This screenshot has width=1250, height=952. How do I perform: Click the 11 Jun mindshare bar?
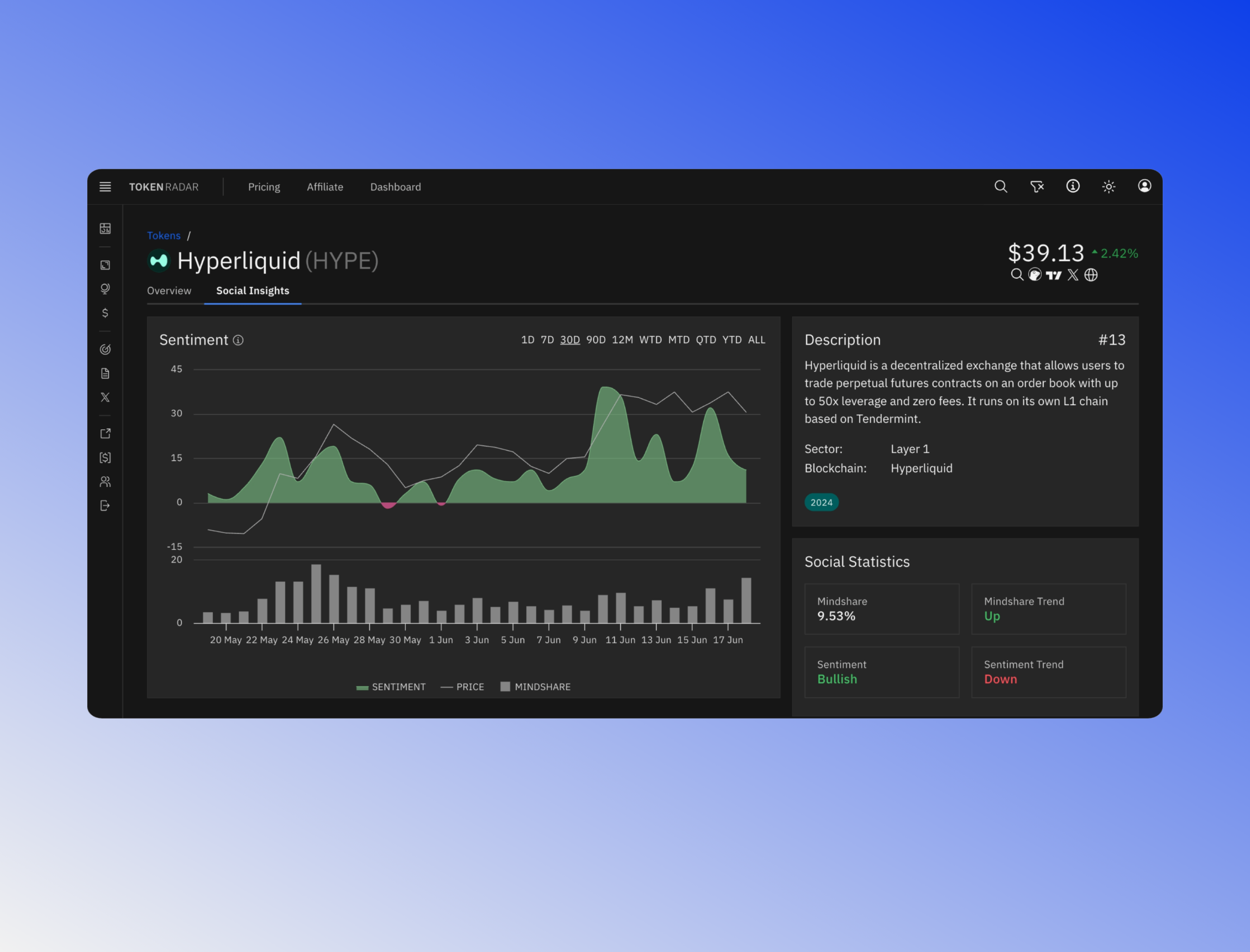point(621,608)
